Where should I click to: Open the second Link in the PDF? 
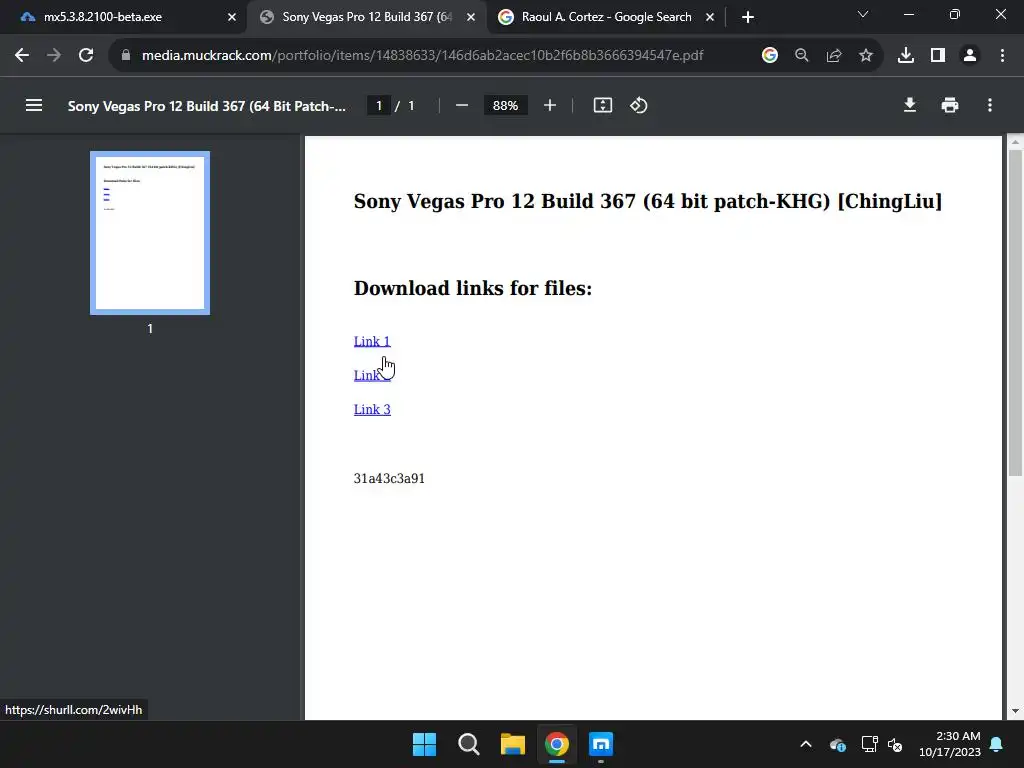click(x=372, y=375)
